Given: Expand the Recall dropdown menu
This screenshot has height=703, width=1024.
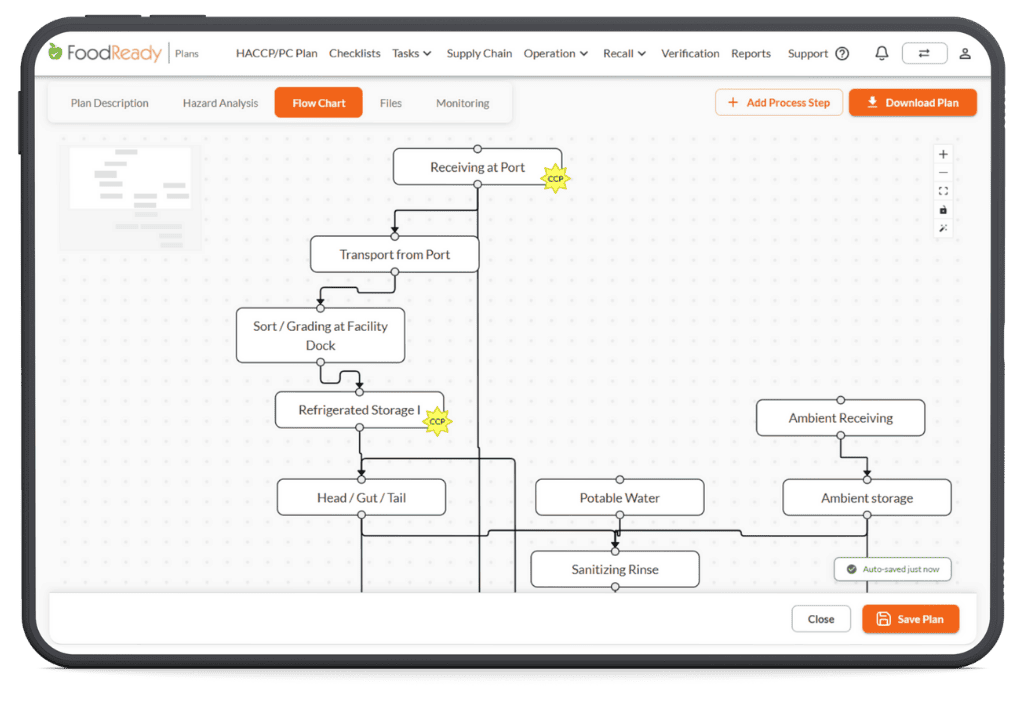Looking at the screenshot, I should coord(624,54).
